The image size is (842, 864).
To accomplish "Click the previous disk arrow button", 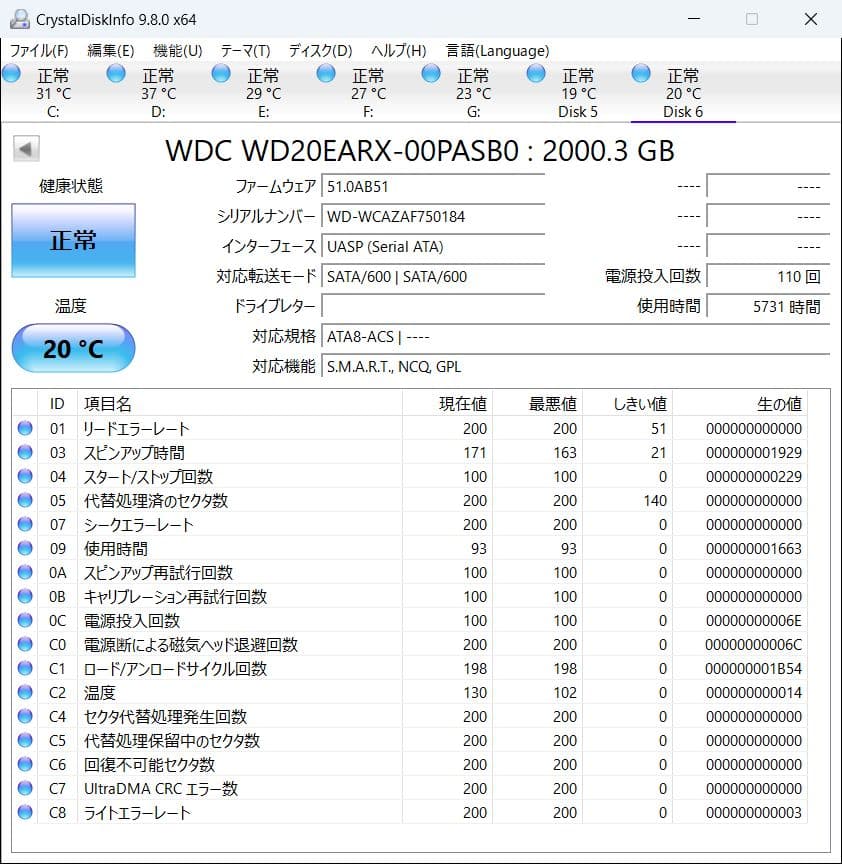I will click(26, 149).
